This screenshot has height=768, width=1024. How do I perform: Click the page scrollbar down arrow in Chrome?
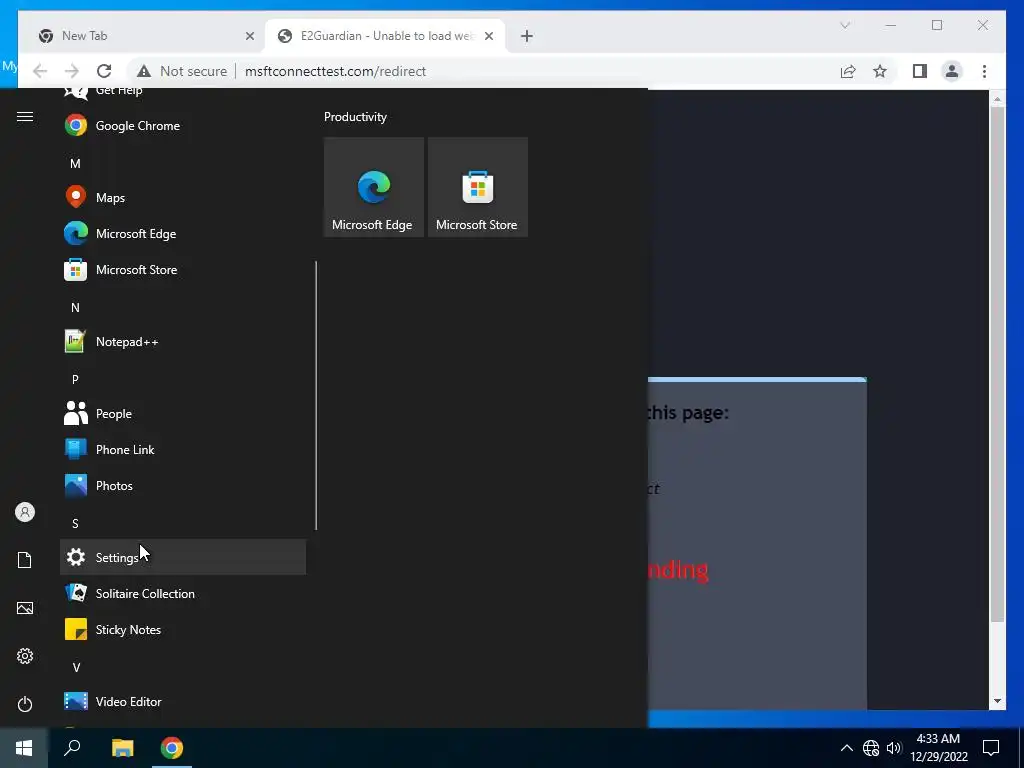[x=997, y=701]
